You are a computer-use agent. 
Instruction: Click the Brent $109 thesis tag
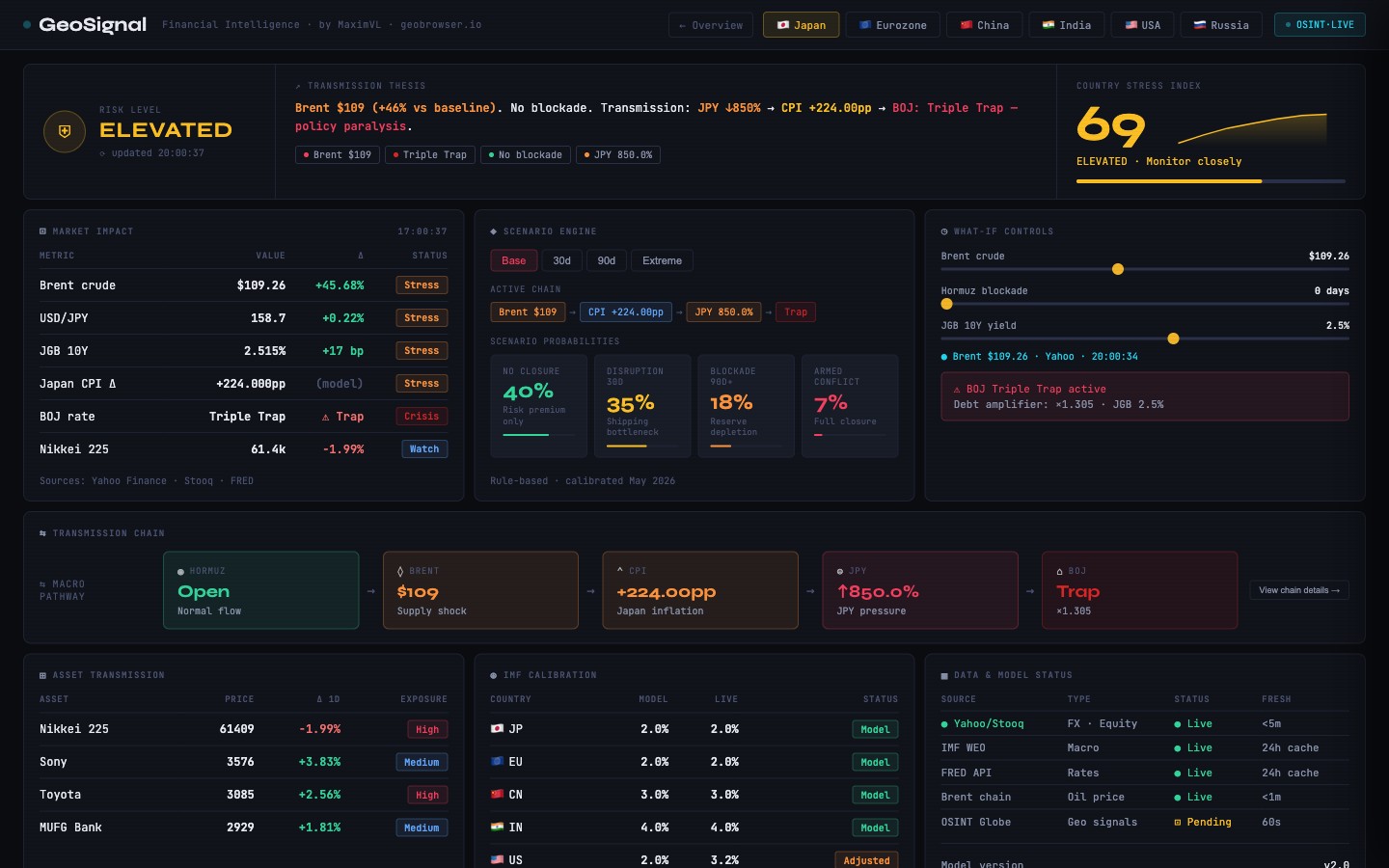click(338, 154)
